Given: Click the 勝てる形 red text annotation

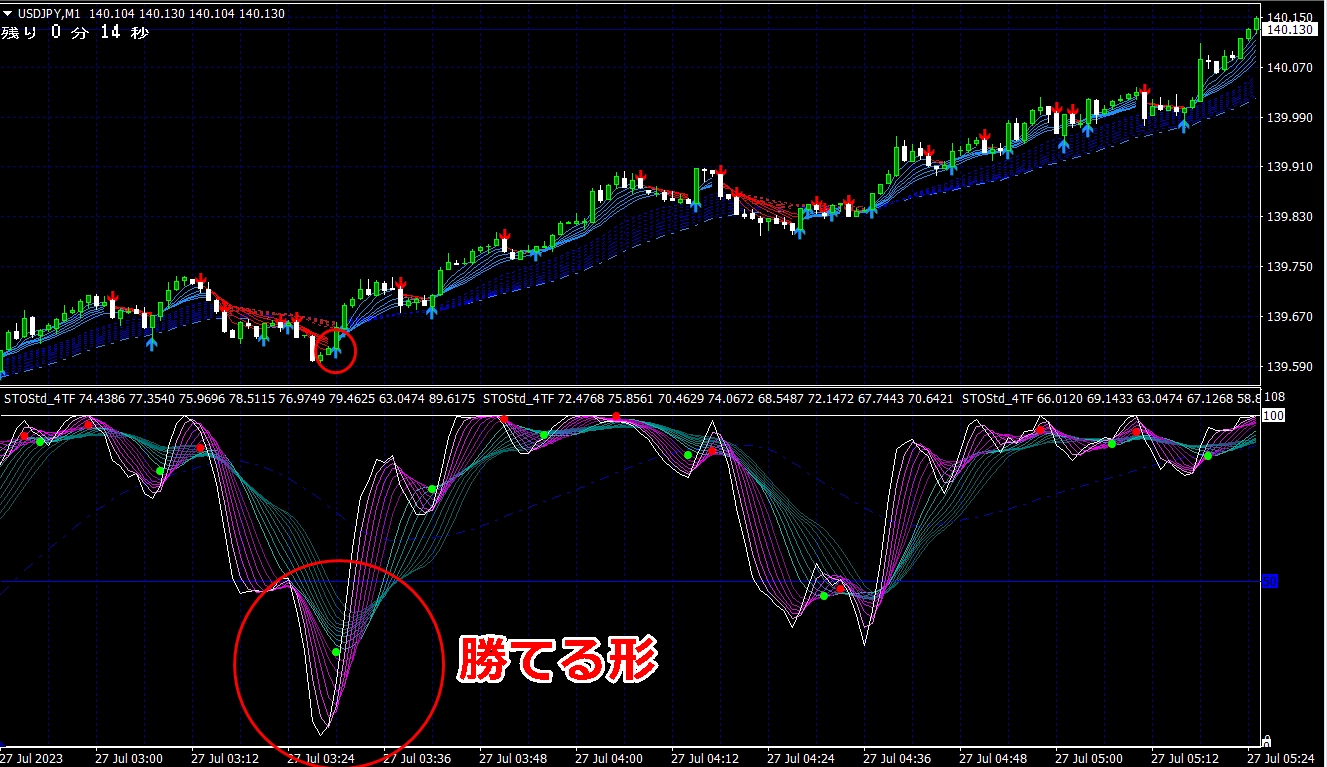Looking at the screenshot, I should point(557,660).
